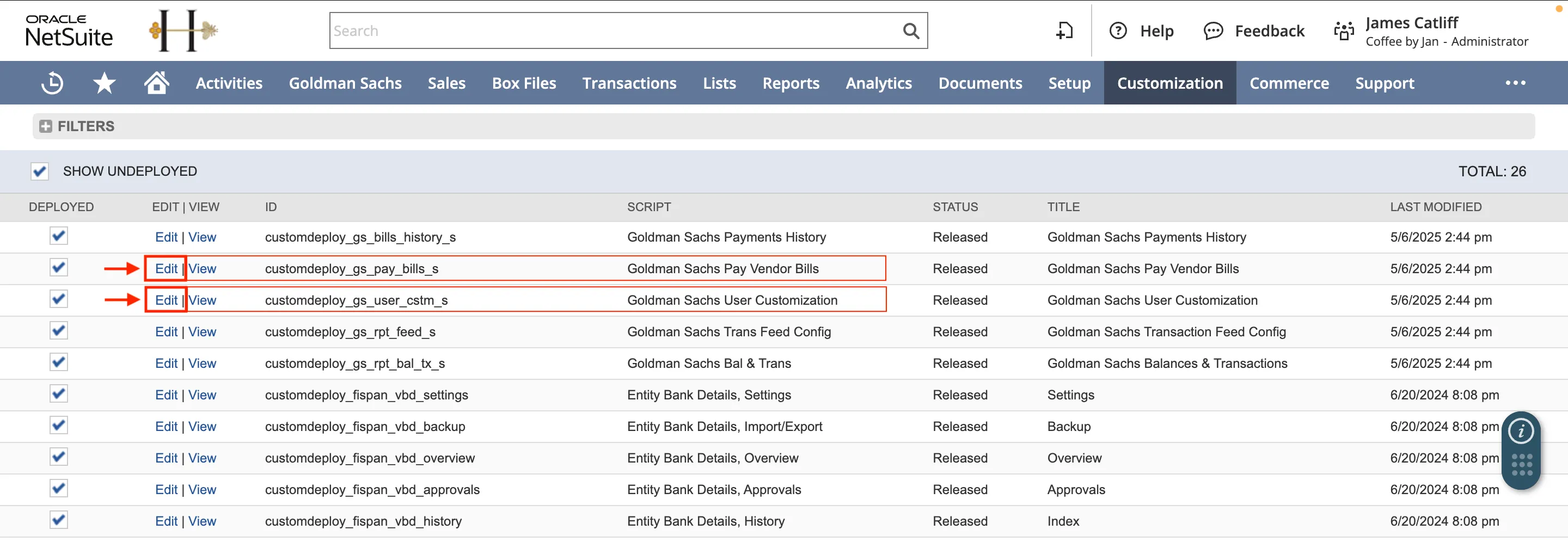Click the Coffee by Jan company logo

click(x=182, y=30)
